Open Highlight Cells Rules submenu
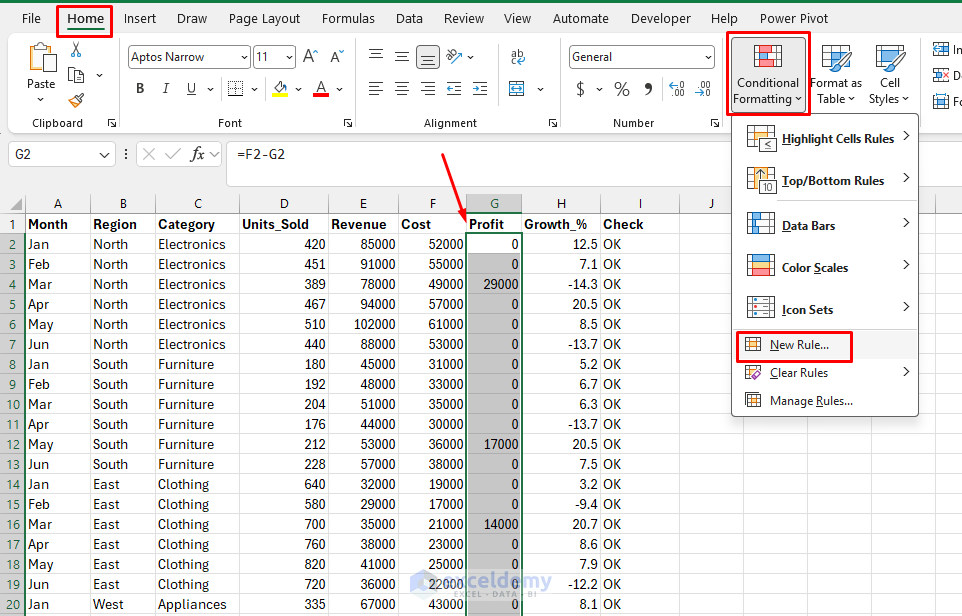This screenshot has width=962, height=616. [x=826, y=138]
